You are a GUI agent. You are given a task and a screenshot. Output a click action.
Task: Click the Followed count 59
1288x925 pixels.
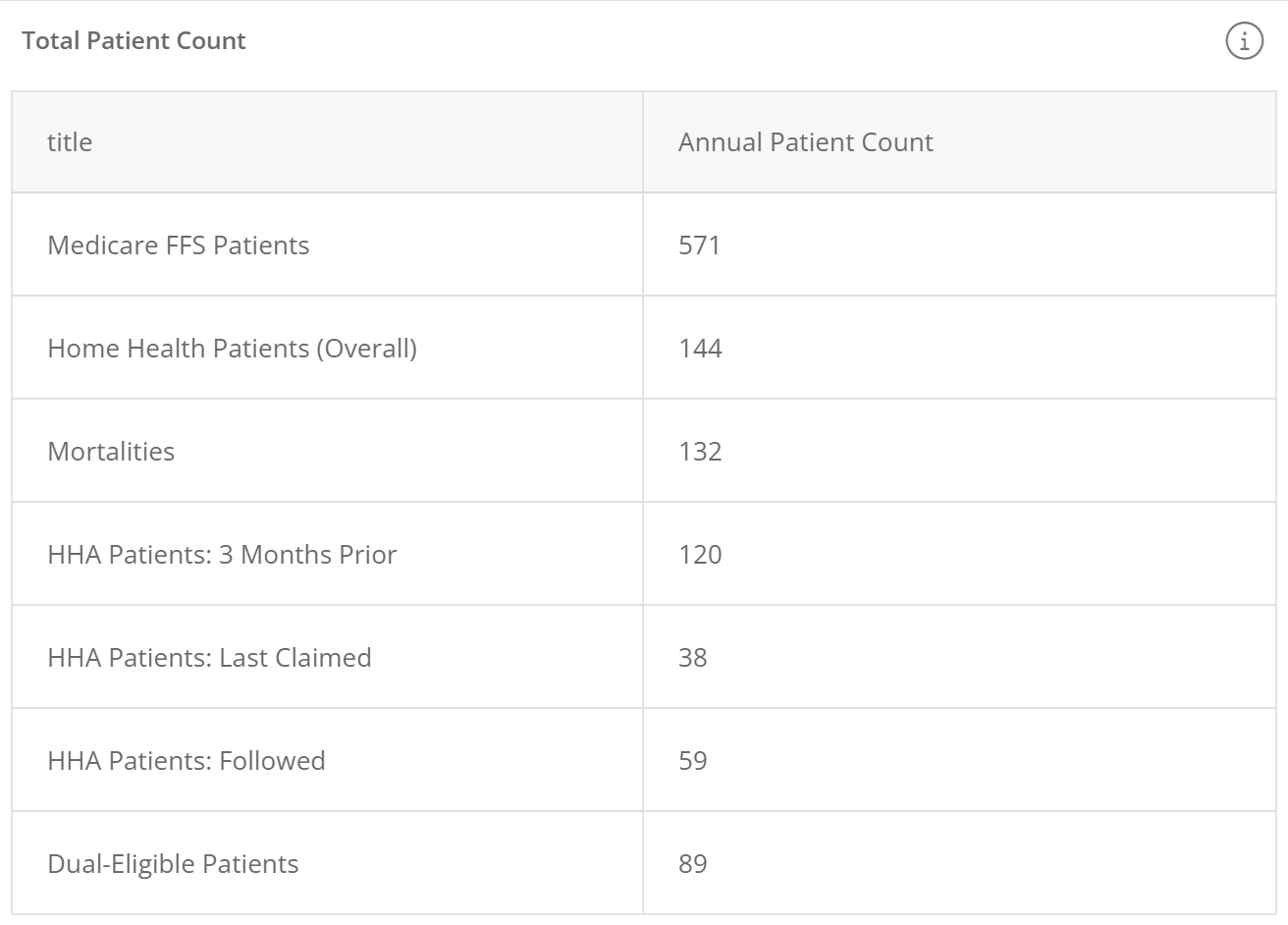tap(692, 761)
